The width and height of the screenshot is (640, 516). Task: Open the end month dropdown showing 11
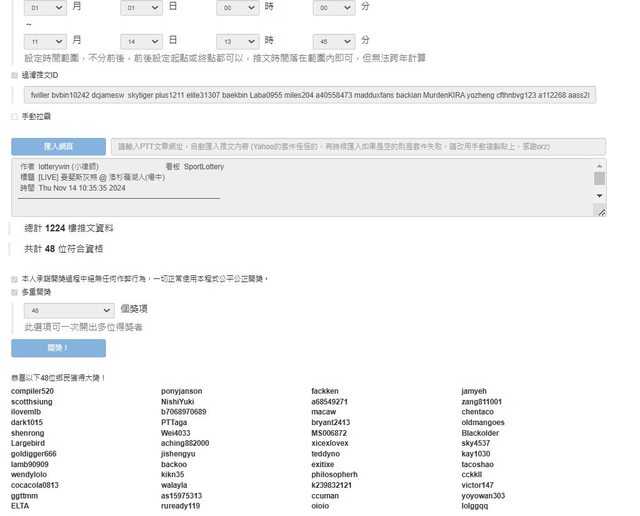point(44,41)
